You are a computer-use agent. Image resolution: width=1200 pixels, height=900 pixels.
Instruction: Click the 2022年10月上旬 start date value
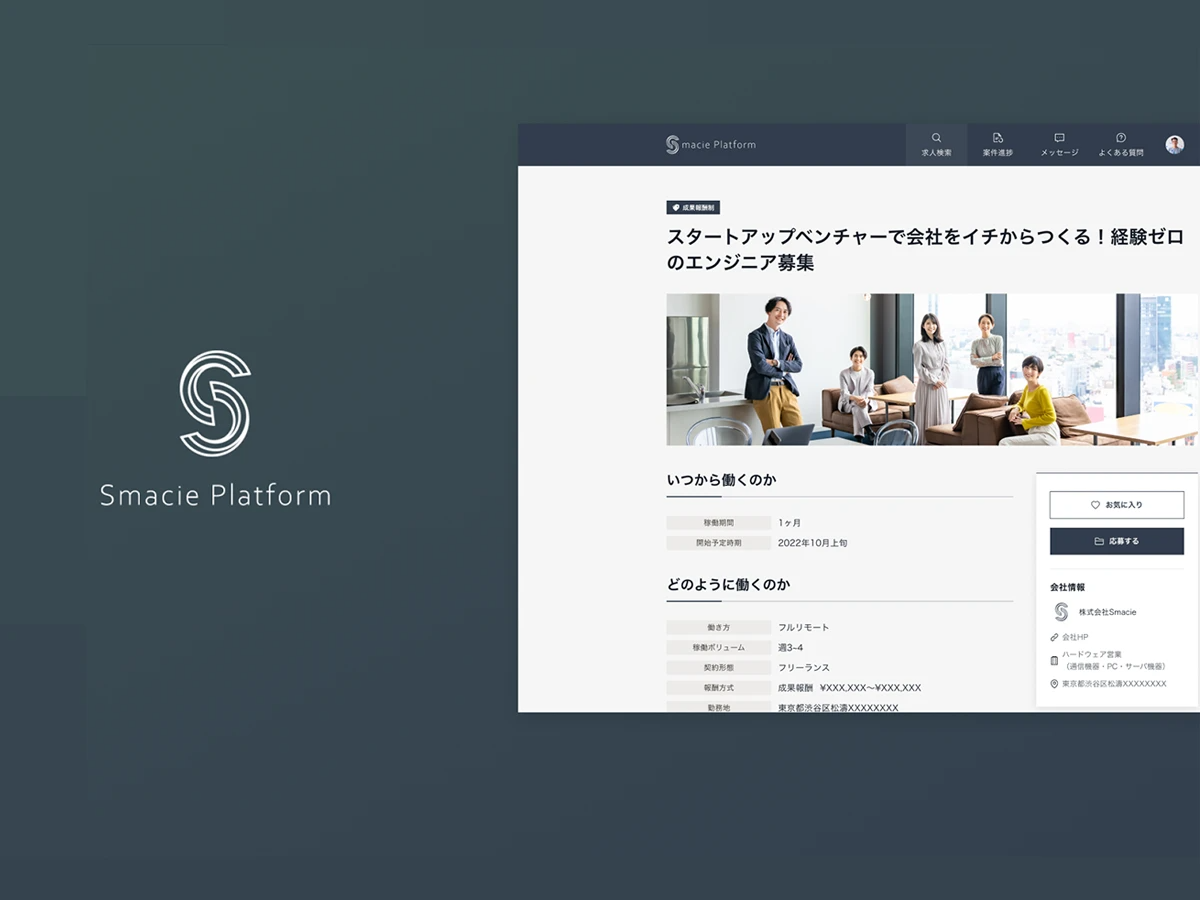pos(813,543)
